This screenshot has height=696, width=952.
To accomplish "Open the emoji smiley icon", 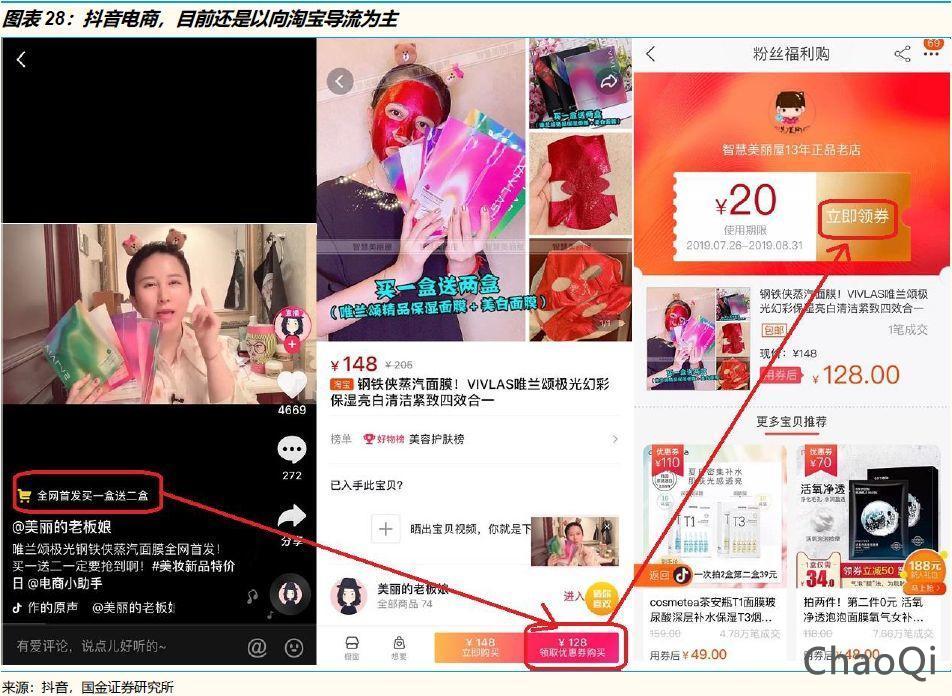I will 294,647.
